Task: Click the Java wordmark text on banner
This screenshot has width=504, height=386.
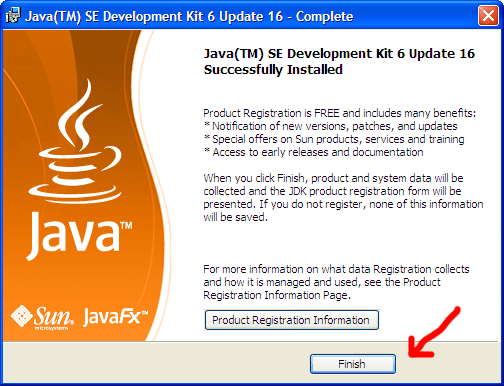Action: [x=74, y=235]
